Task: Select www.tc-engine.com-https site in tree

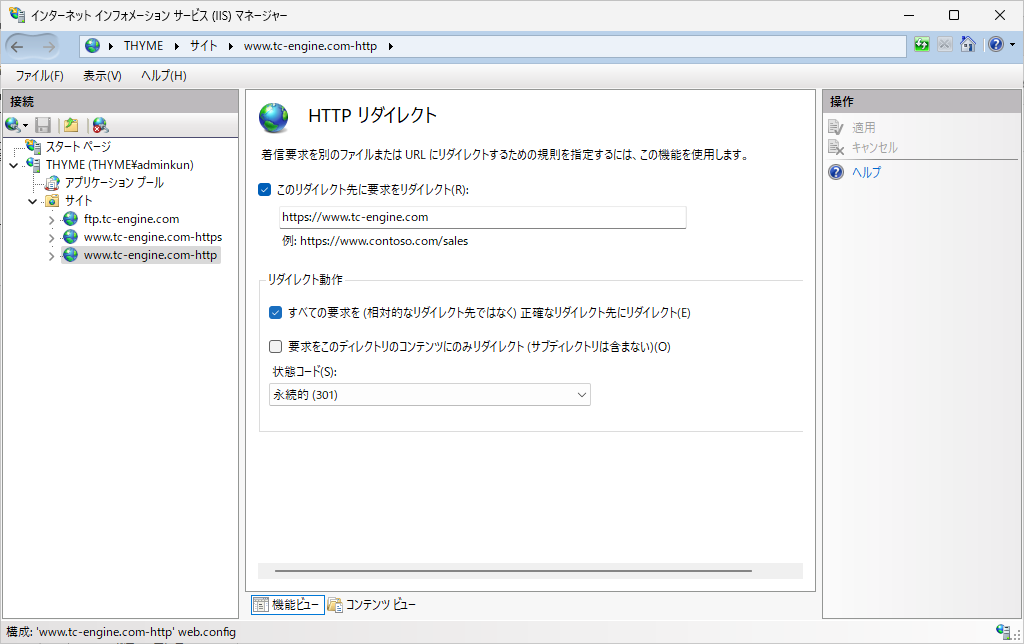Action: pyautogui.click(x=153, y=236)
